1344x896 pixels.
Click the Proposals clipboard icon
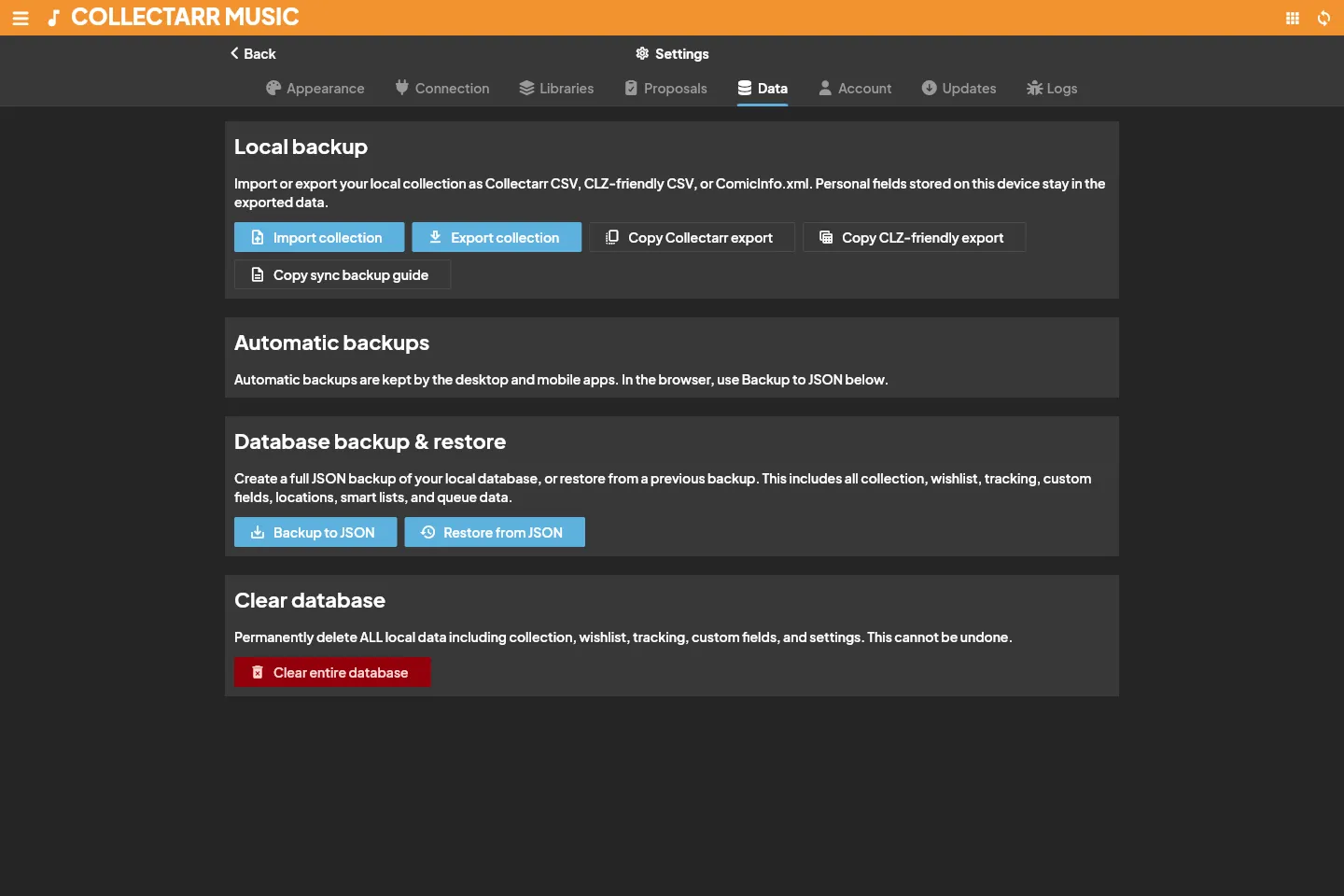[x=631, y=88]
